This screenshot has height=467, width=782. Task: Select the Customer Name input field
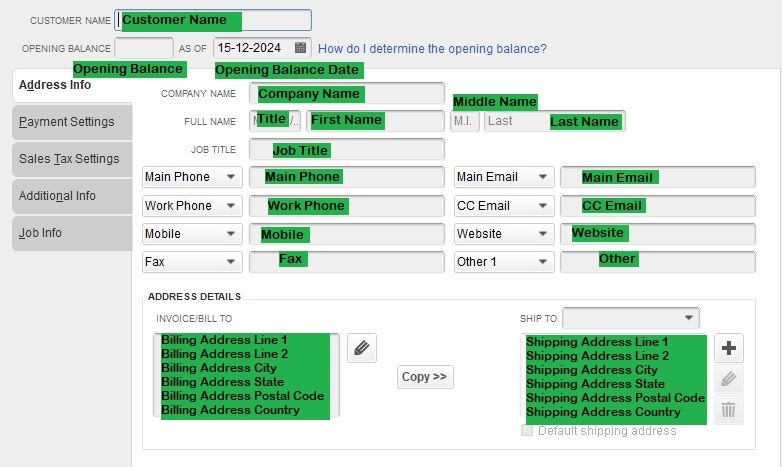(x=213, y=20)
